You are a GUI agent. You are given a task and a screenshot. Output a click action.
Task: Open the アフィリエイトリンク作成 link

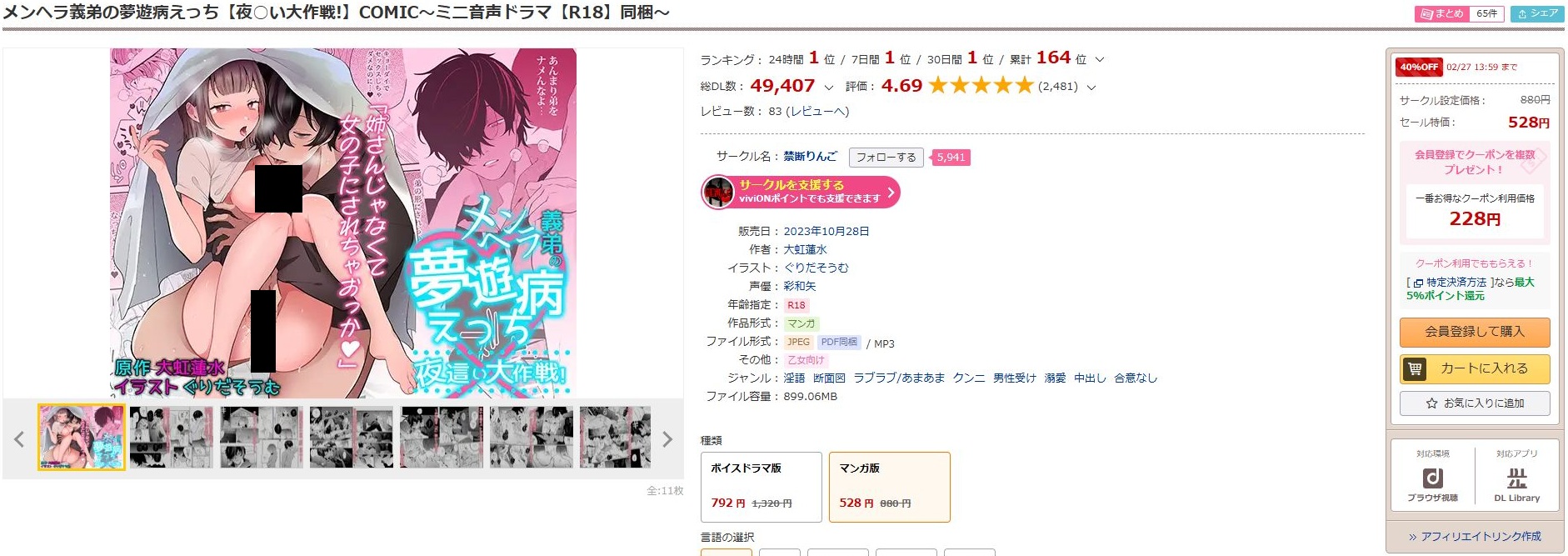1475,536
